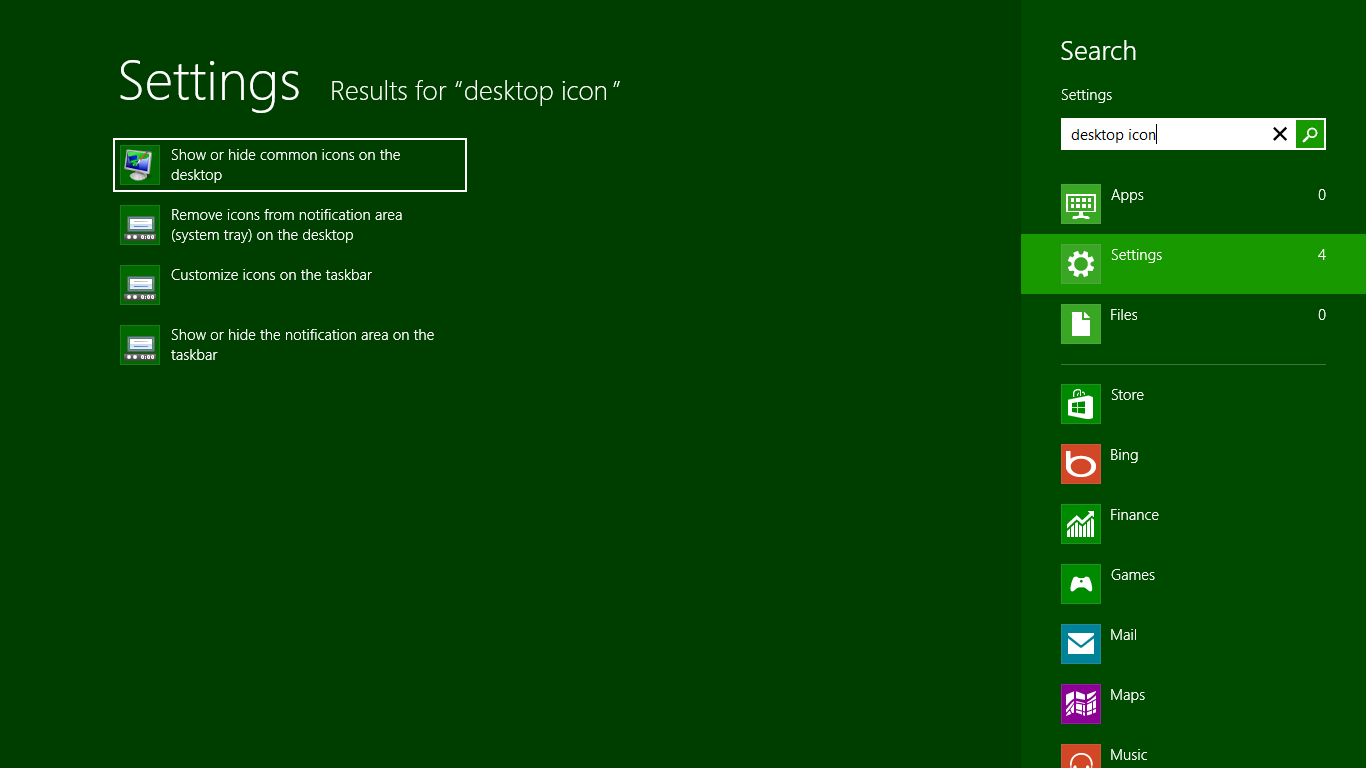Select the Mail app icon

(x=1080, y=644)
